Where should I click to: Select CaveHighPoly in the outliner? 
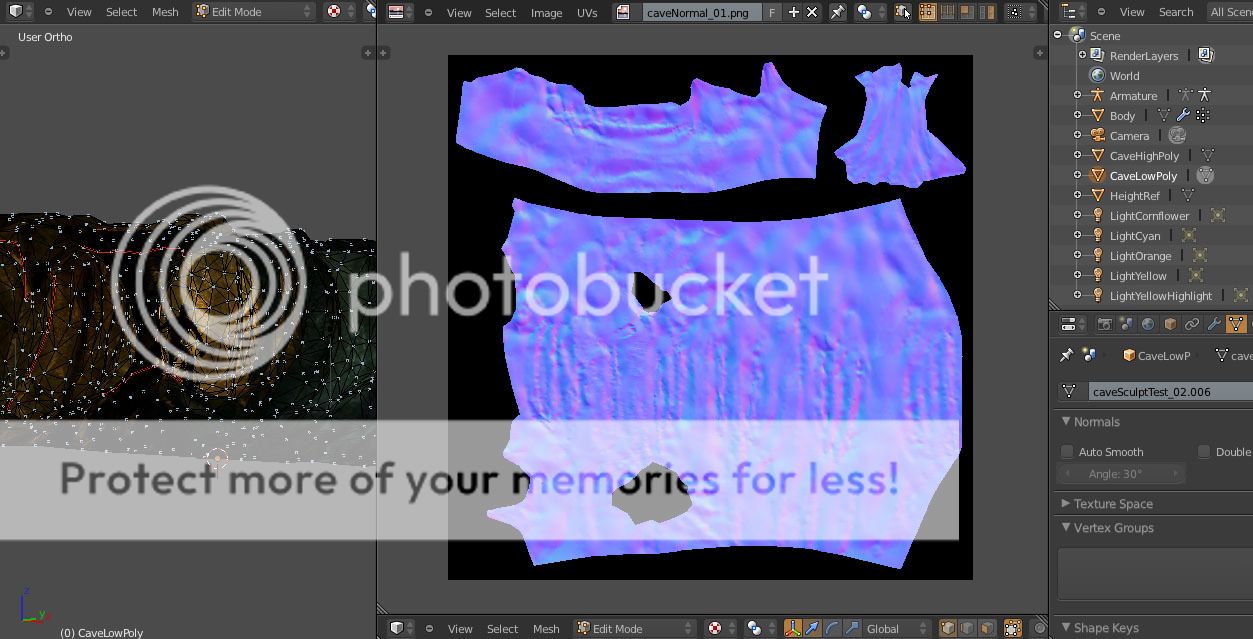(1144, 156)
